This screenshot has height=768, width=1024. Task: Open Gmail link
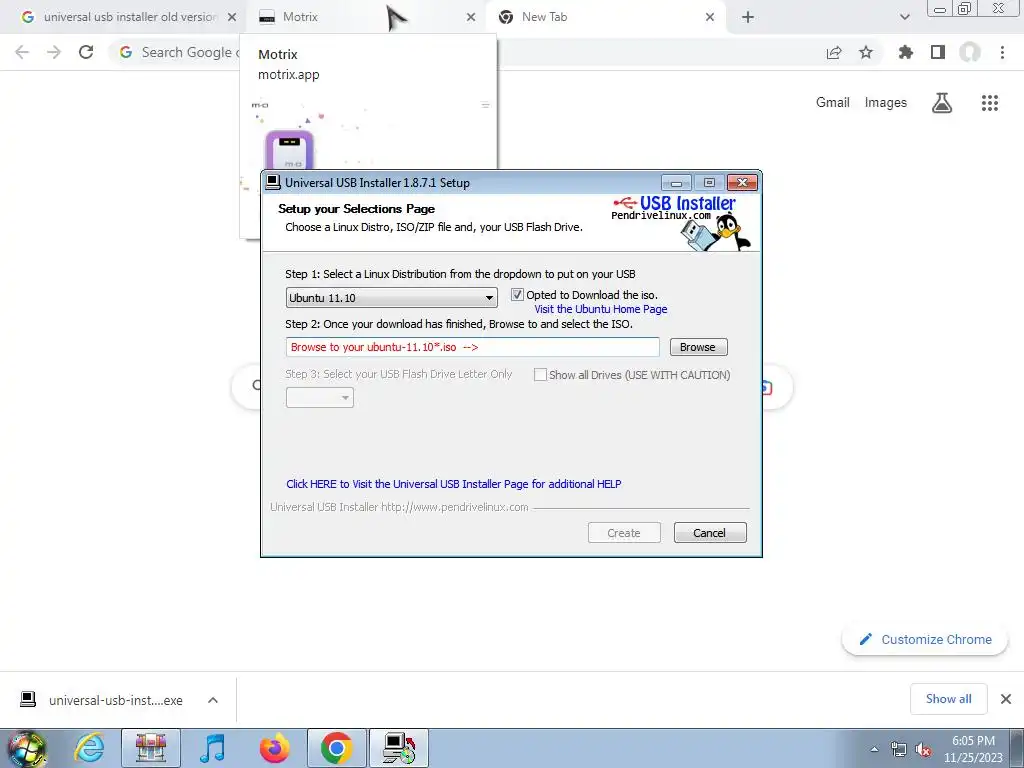coord(833,103)
